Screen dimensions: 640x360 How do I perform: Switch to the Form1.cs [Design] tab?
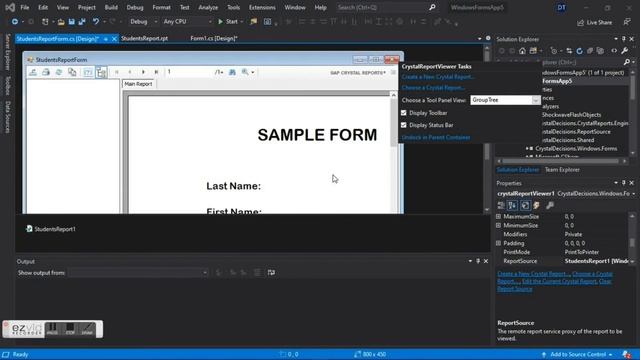[x=214, y=38]
